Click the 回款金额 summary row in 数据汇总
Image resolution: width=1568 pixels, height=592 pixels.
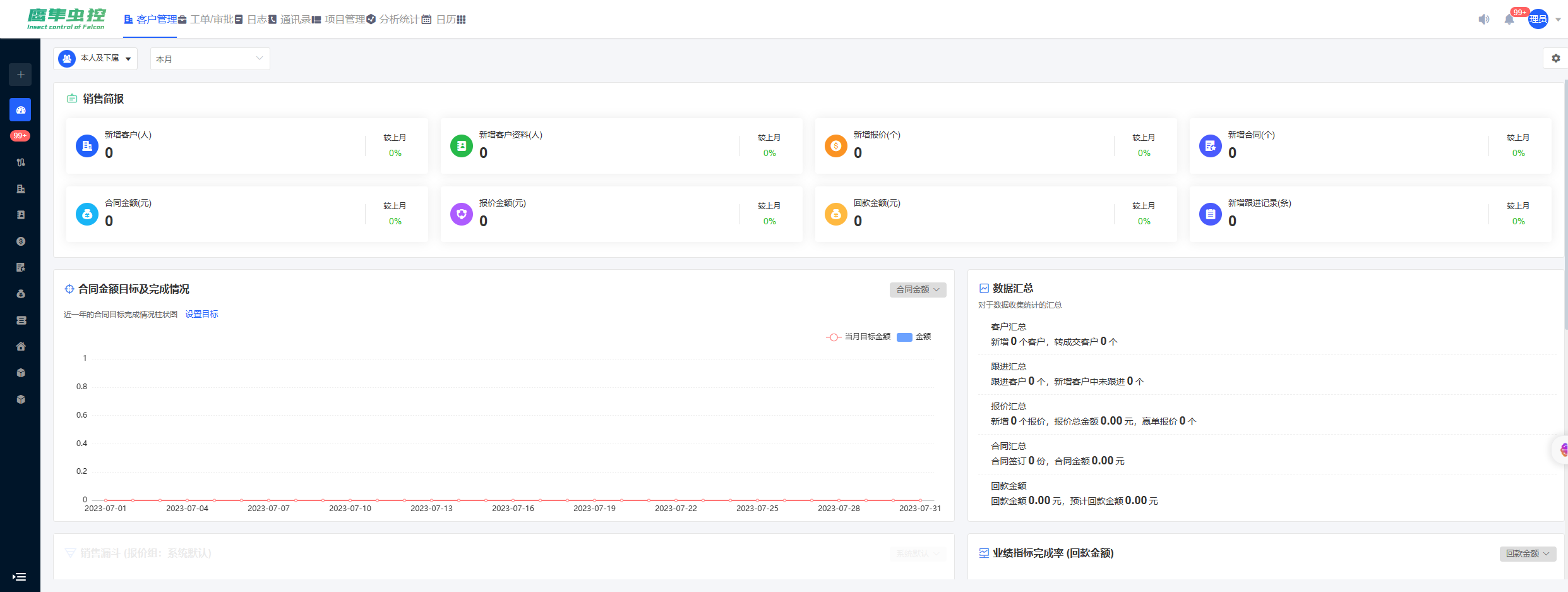pos(1266,494)
